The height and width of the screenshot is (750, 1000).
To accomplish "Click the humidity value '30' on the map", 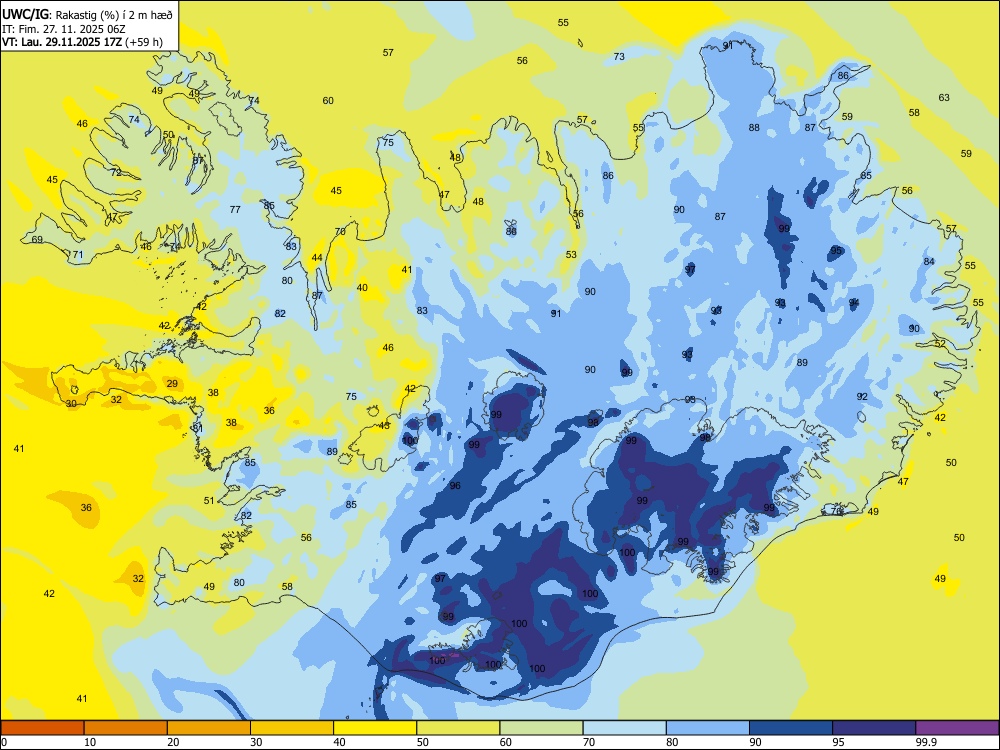I will pyautogui.click(x=71, y=404).
